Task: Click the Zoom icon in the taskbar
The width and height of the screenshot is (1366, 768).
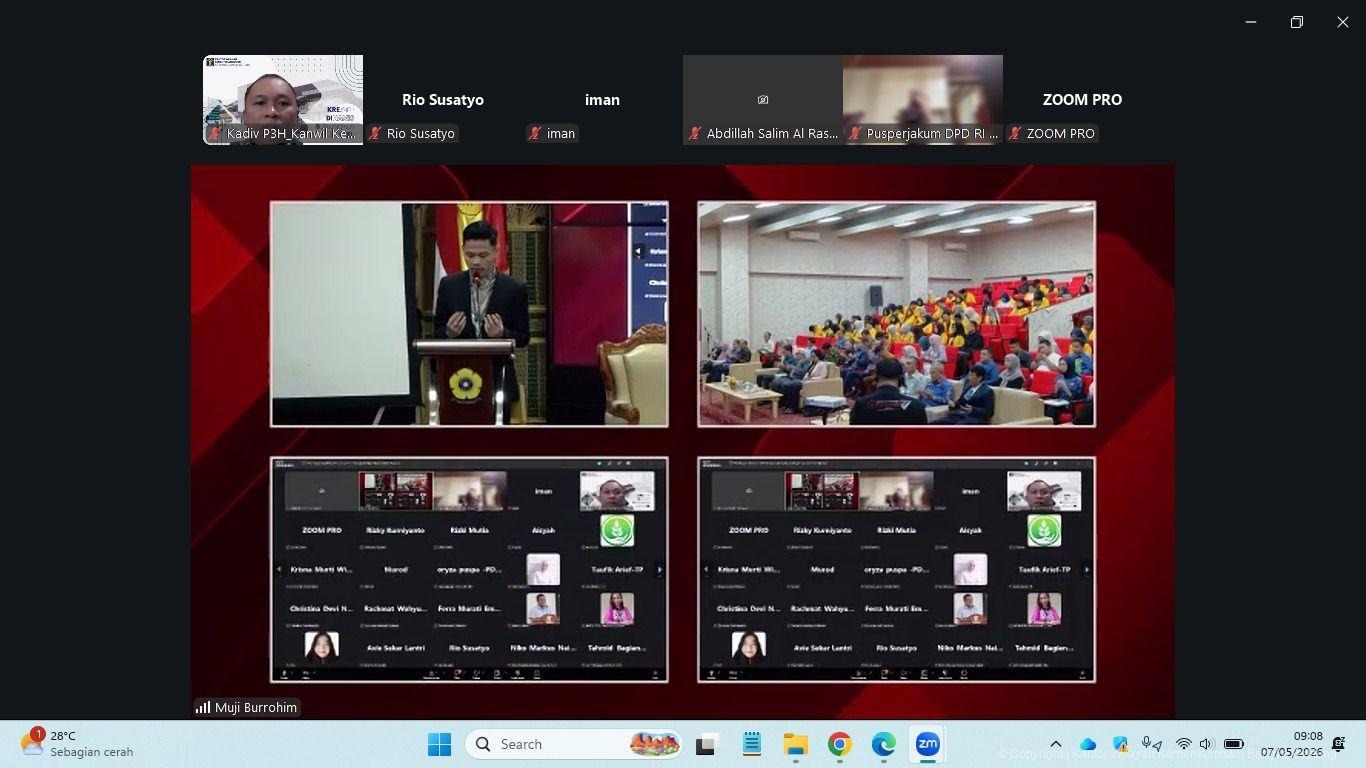Action: (928, 744)
